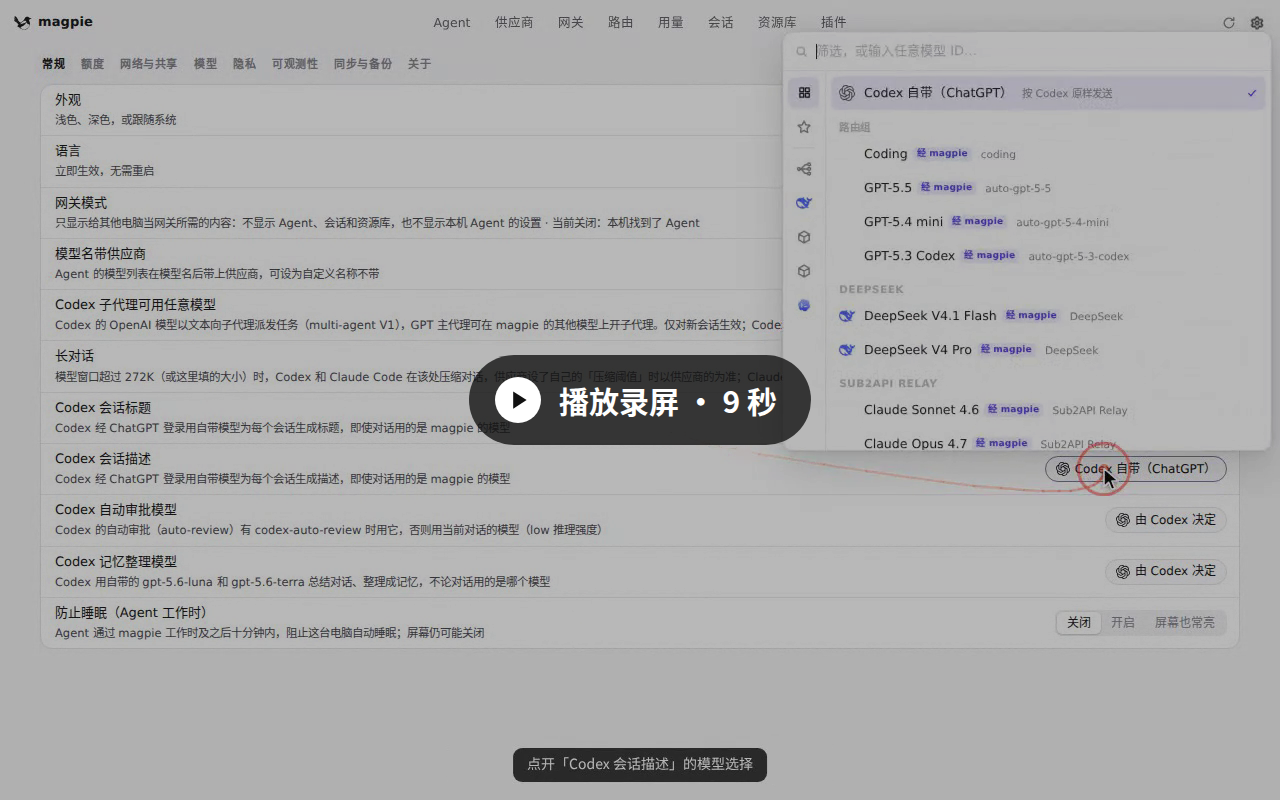The height and width of the screenshot is (800, 1280).
Task: Switch to the 网络与共享 settings tab
Action: [148, 64]
